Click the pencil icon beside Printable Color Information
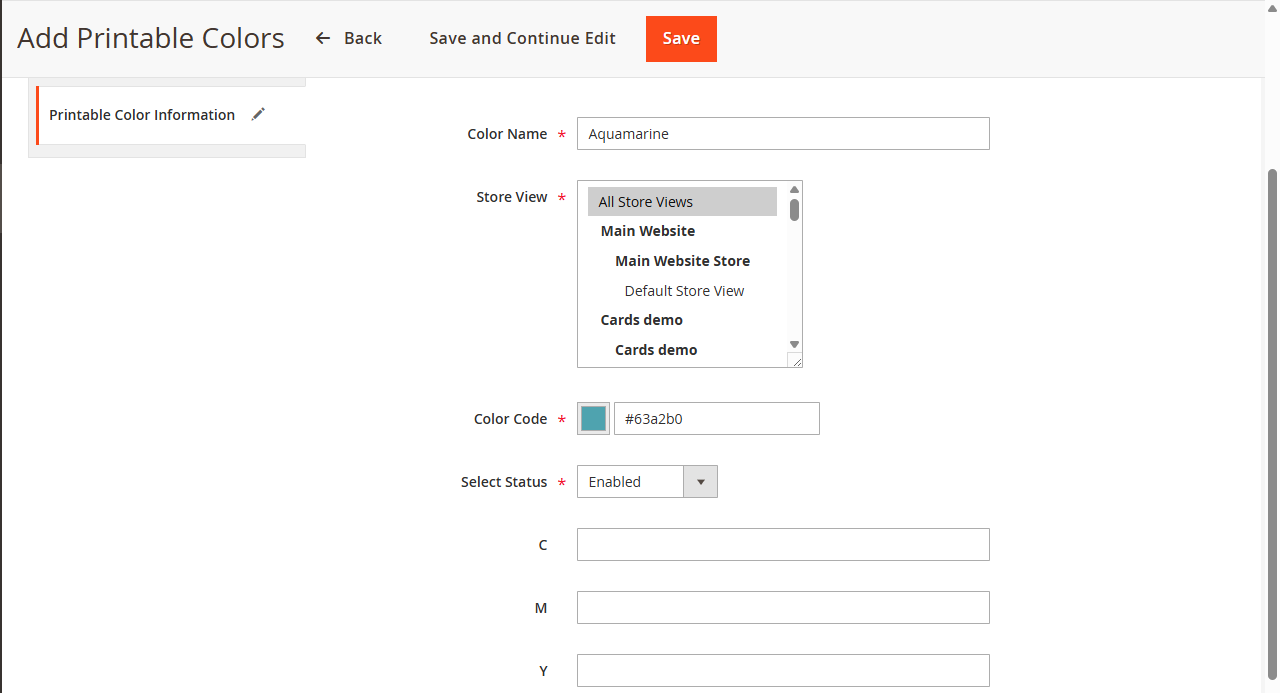1280x693 pixels. (x=258, y=114)
